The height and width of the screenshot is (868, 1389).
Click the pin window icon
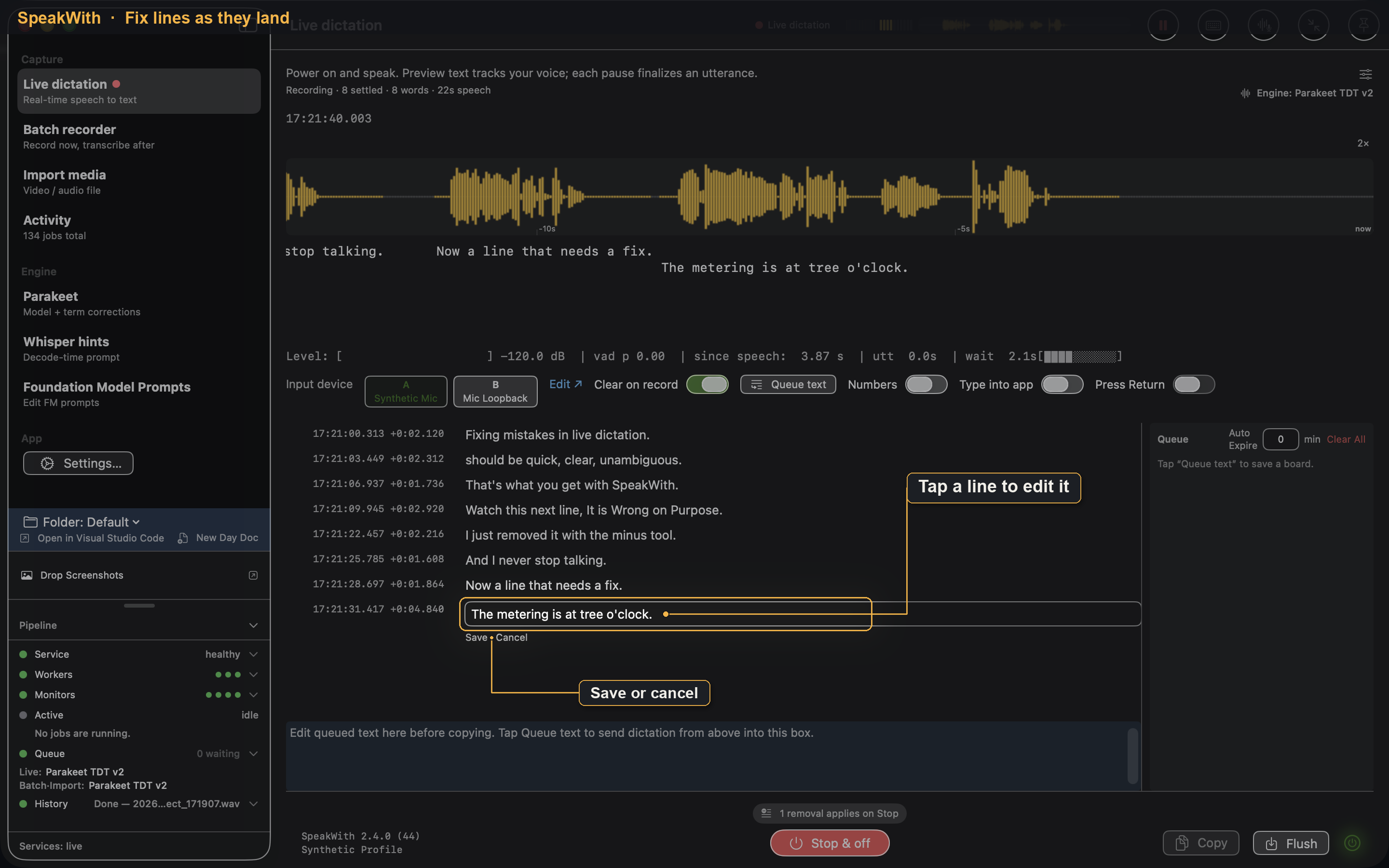click(x=1363, y=25)
